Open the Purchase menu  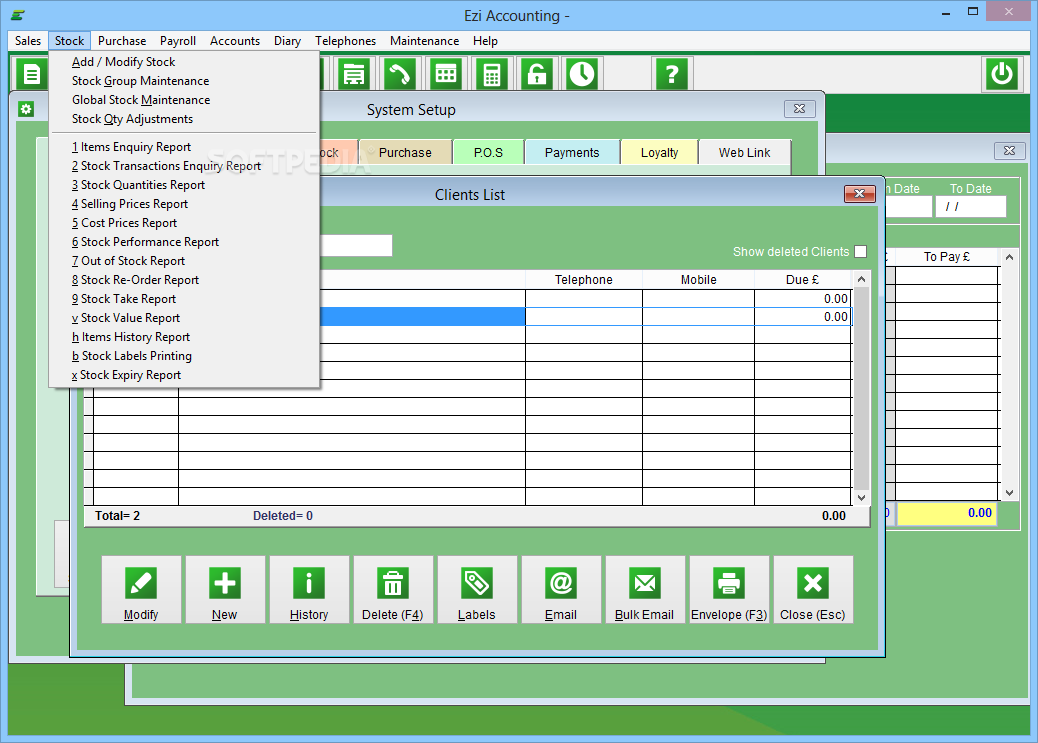point(122,41)
